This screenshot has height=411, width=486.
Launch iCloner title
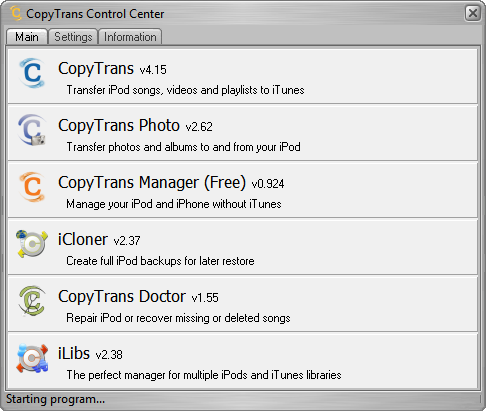point(83,239)
